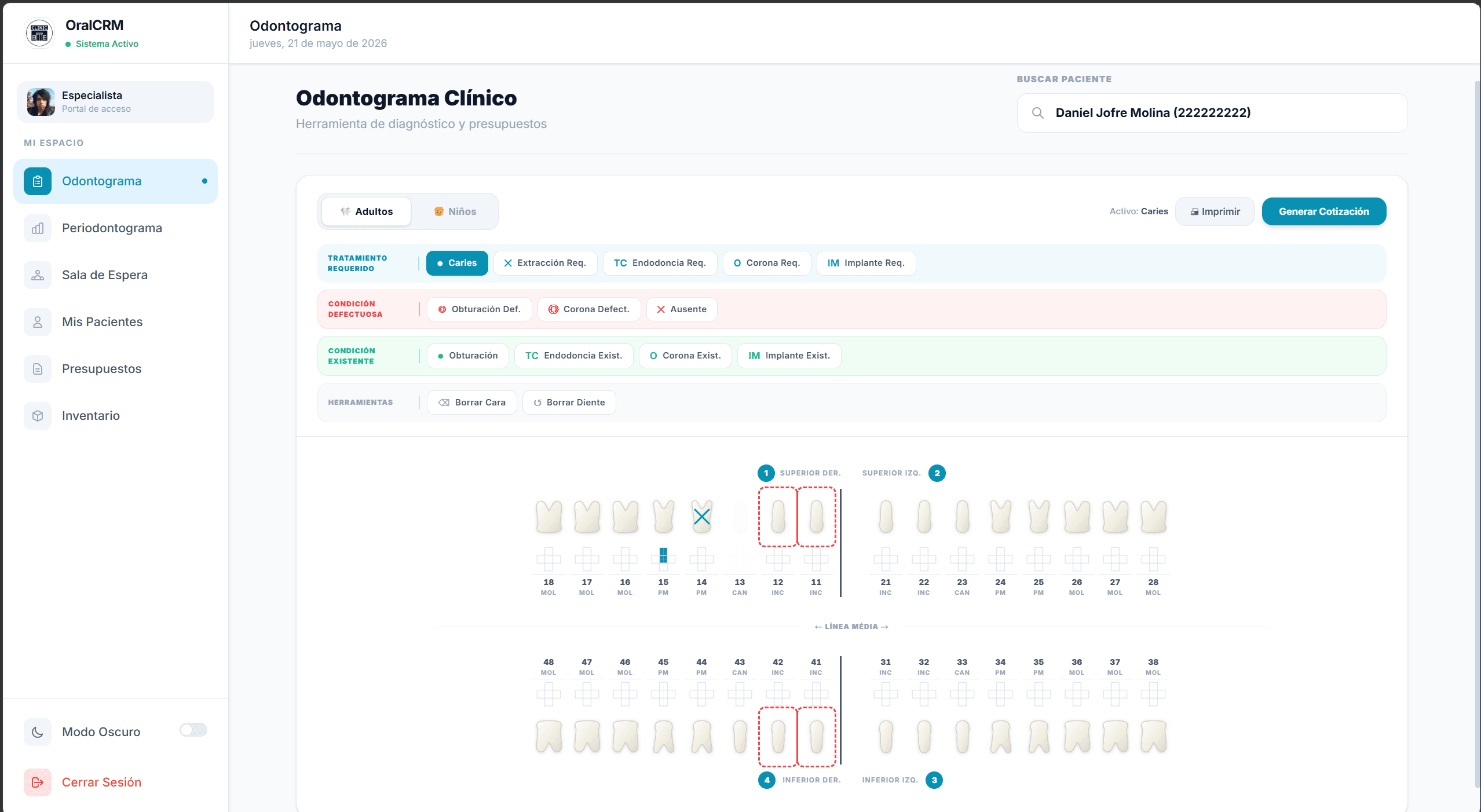Click quadrant 3 Inferior Izq. badge
The width and height of the screenshot is (1481, 812).
click(934, 780)
